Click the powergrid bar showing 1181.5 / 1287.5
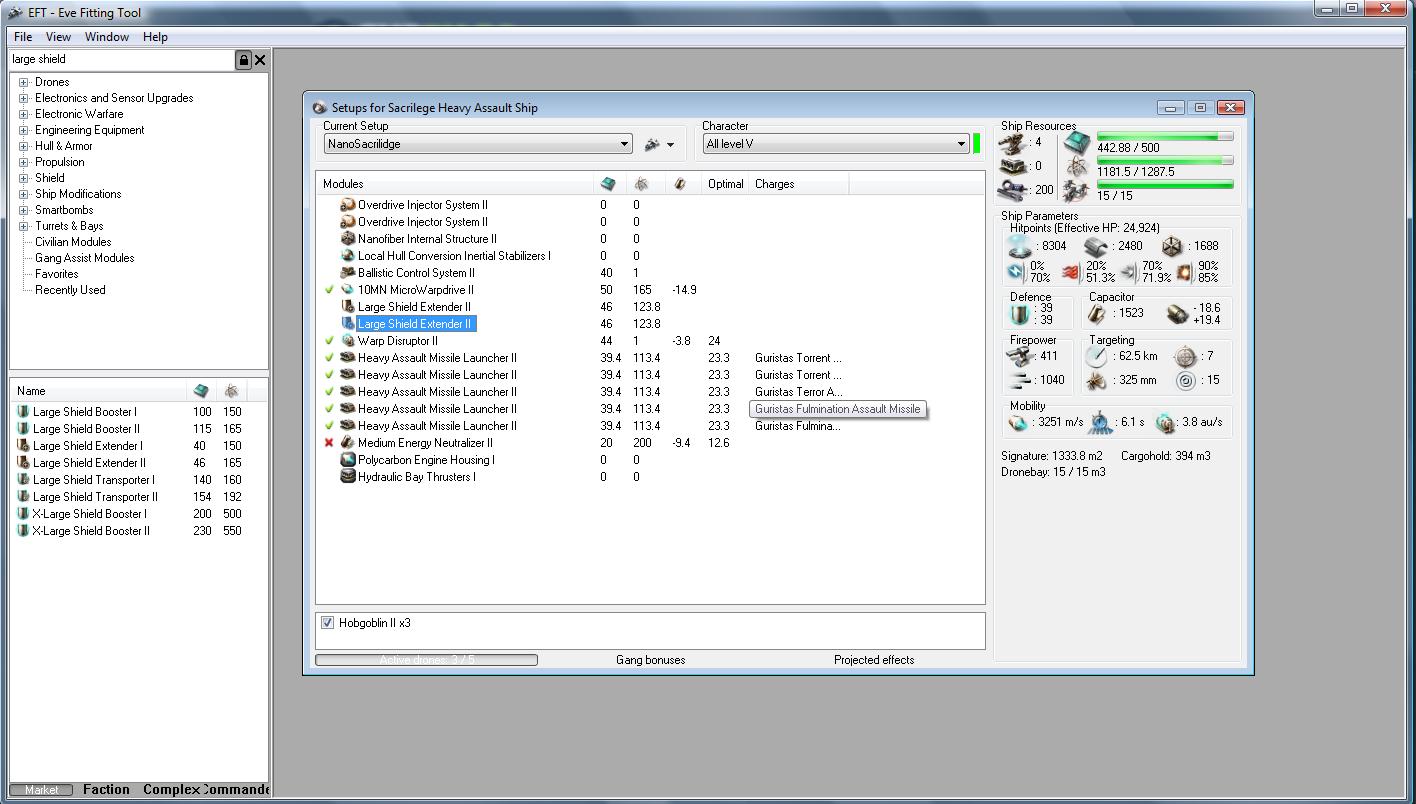1416x804 pixels. (x=1165, y=160)
